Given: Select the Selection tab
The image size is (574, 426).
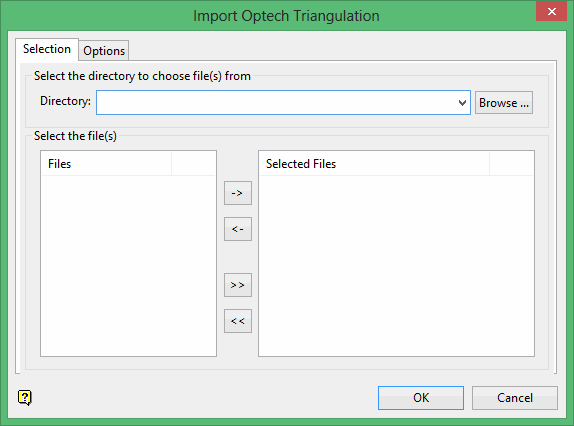Looking at the screenshot, I should [47, 49].
